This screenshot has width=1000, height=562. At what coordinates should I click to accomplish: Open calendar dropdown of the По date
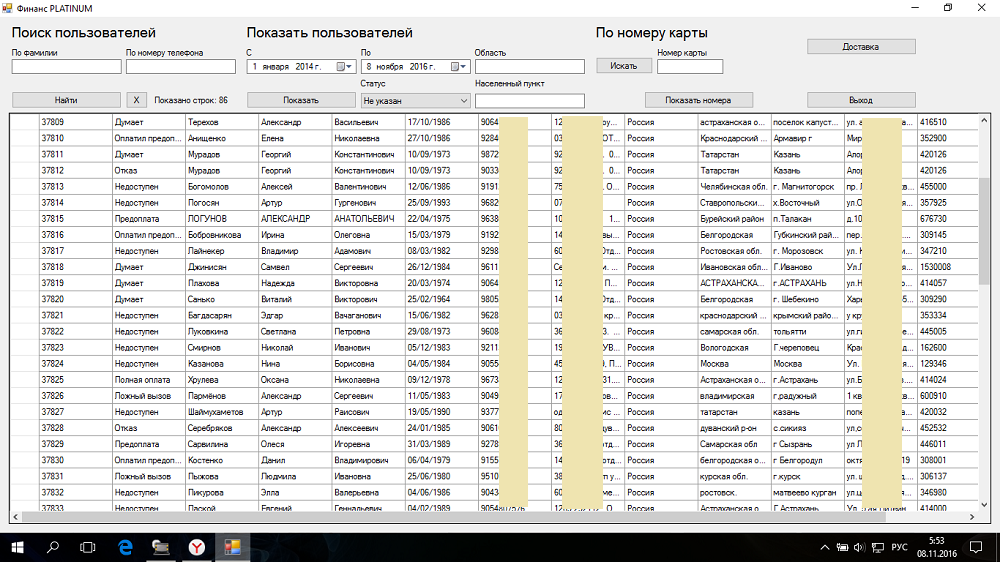tap(459, 66)
